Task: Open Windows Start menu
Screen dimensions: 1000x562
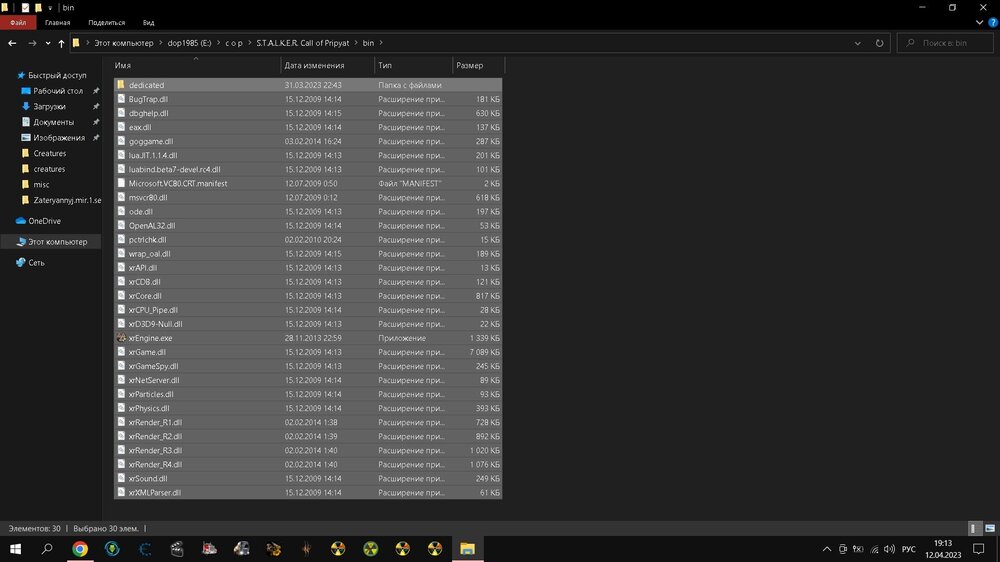Action: click(x=15, y=549)
